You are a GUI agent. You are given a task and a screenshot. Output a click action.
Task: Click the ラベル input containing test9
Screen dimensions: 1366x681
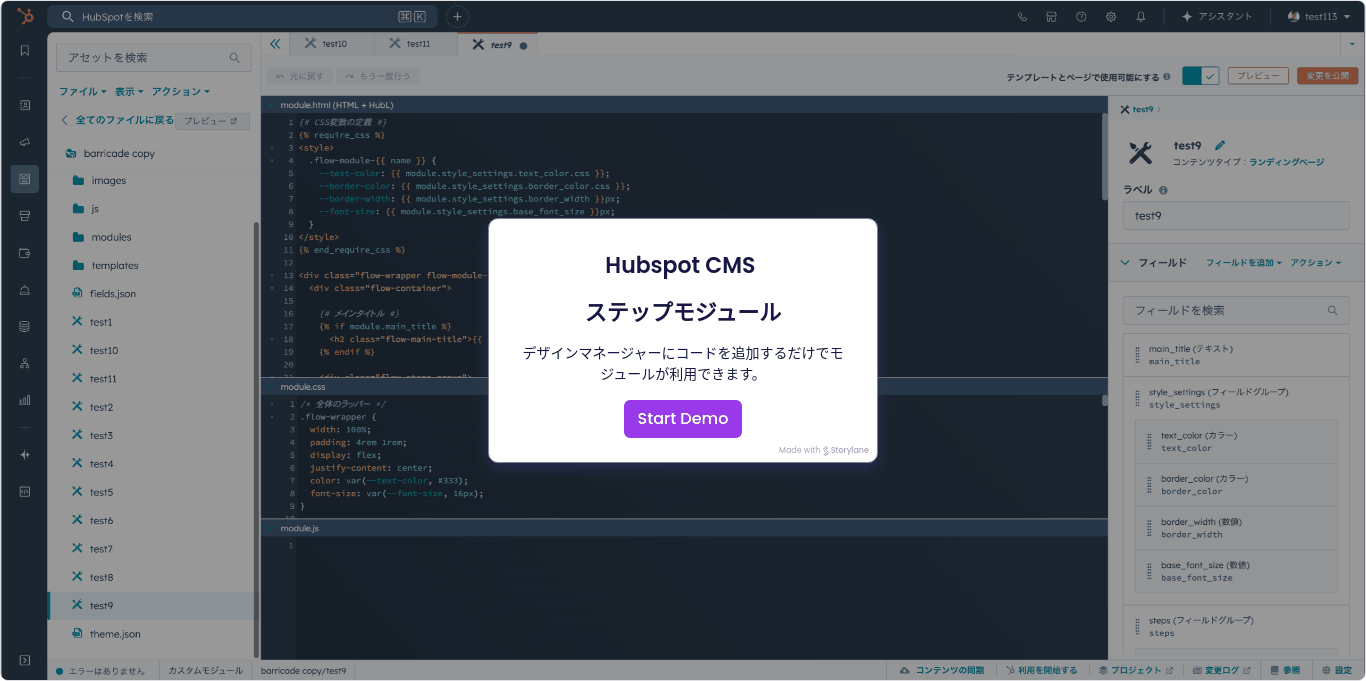(1236, 216)
